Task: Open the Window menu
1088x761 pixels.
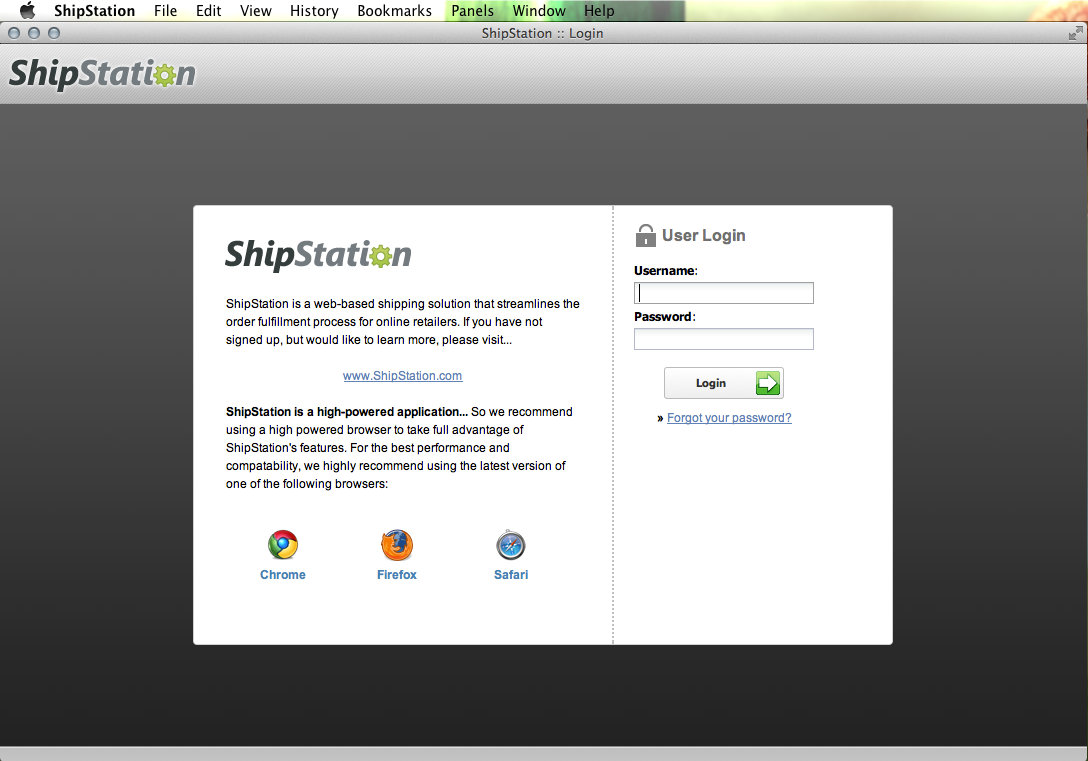Action: click(539, 10)
